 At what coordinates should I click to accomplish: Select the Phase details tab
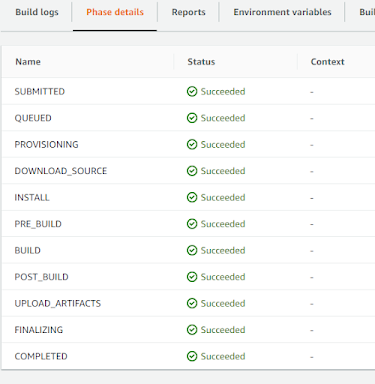pos(115,12)
